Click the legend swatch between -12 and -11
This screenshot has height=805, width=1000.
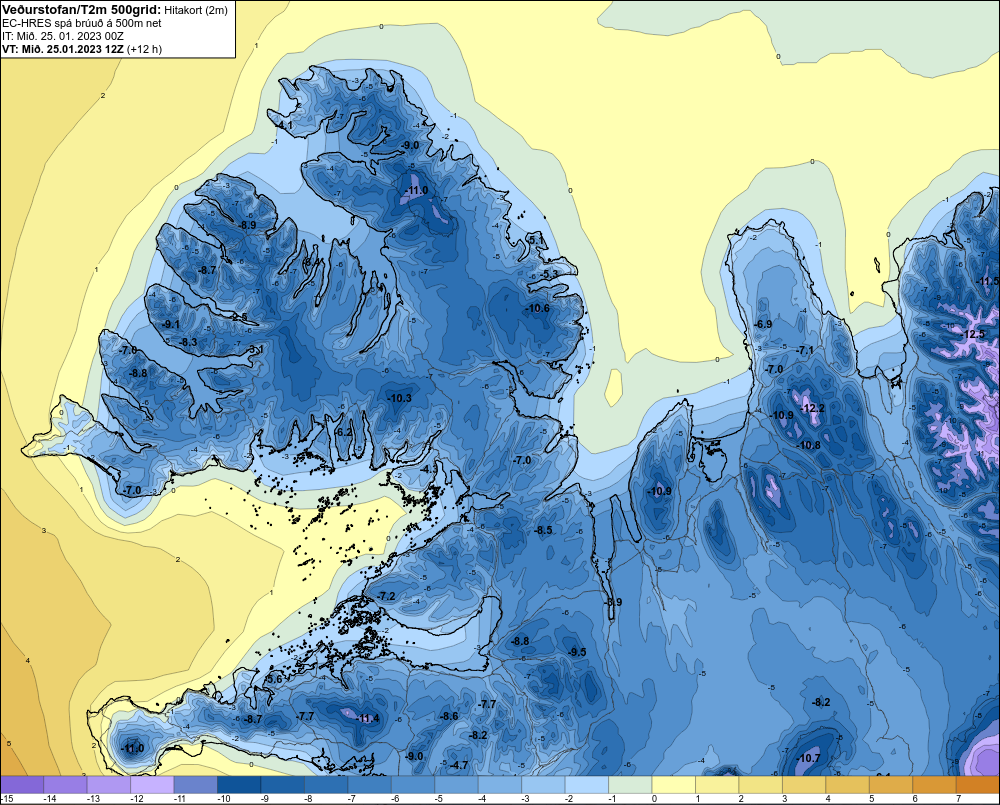tap(152, 785)
